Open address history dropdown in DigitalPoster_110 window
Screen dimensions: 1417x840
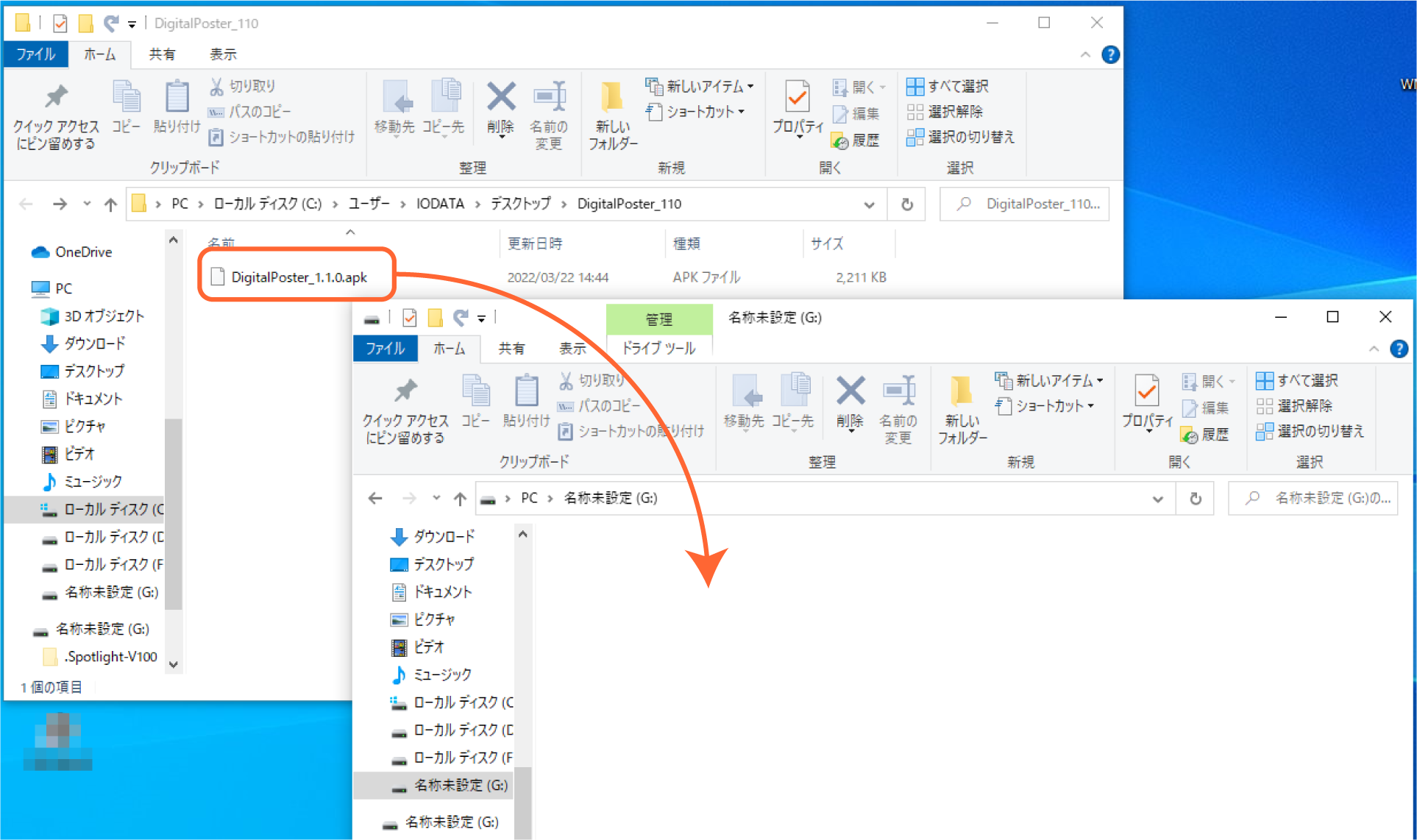pos(869,204)
